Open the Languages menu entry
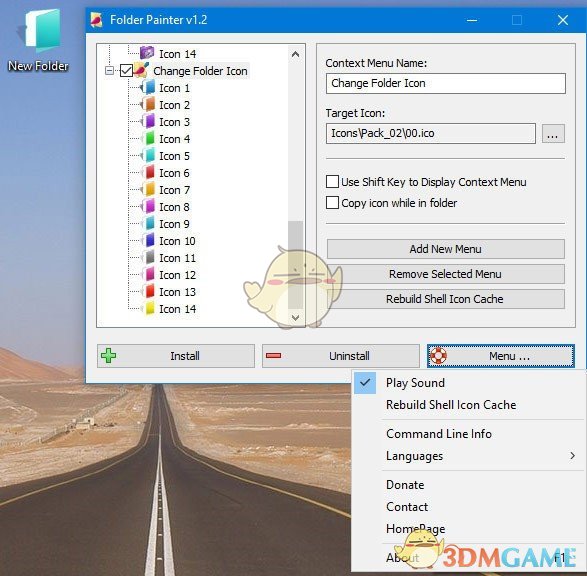This screenshot has width=587, height=576. pyautogui.click(x=414, y=456)
